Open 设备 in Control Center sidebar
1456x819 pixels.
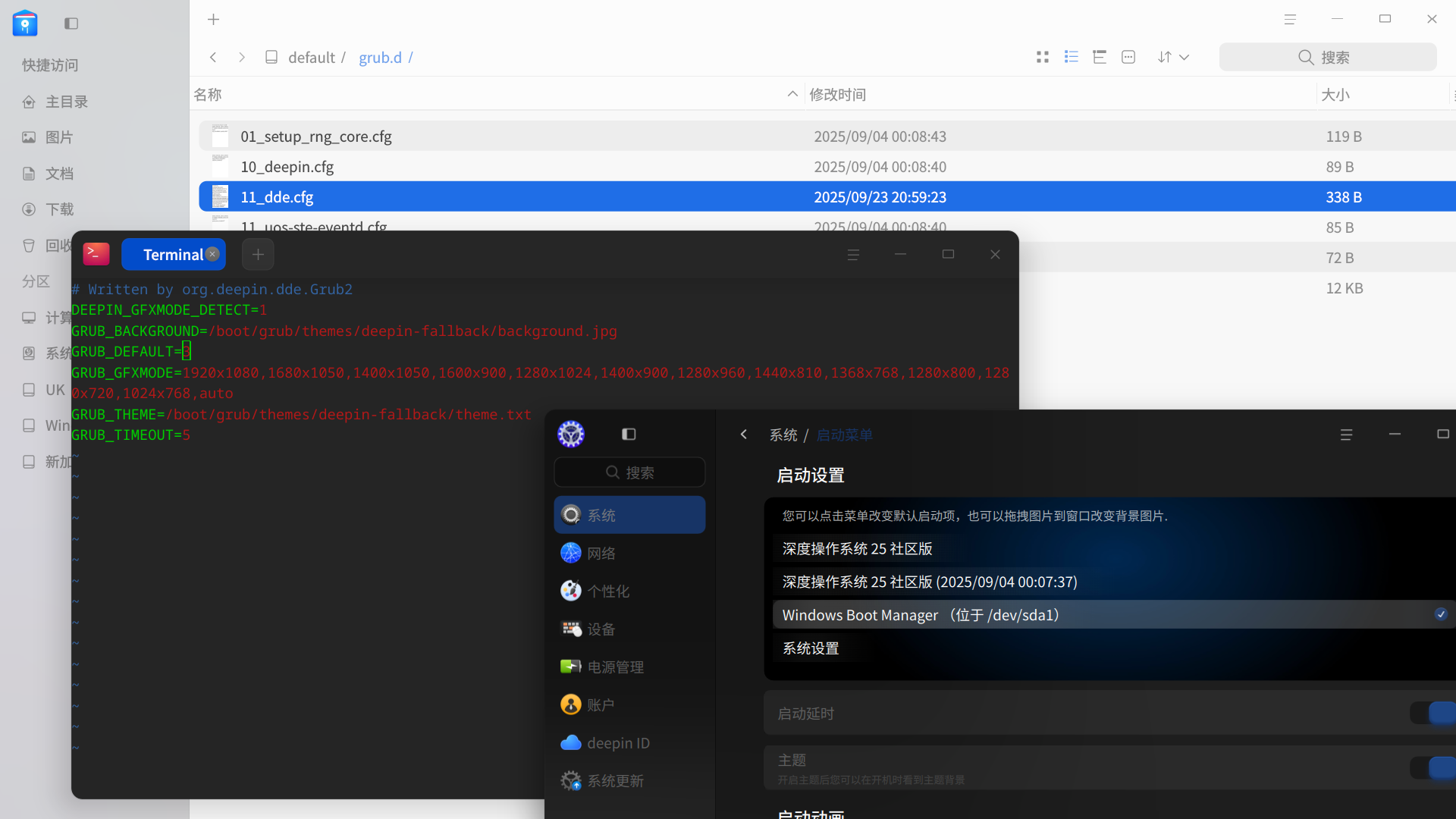click(x=629, y=629)
